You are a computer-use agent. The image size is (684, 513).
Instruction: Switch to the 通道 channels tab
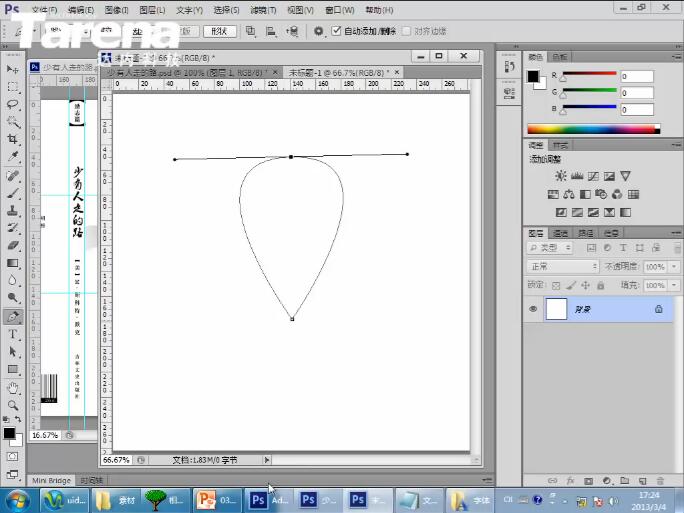pyautogui.click(x=561, y=233)
